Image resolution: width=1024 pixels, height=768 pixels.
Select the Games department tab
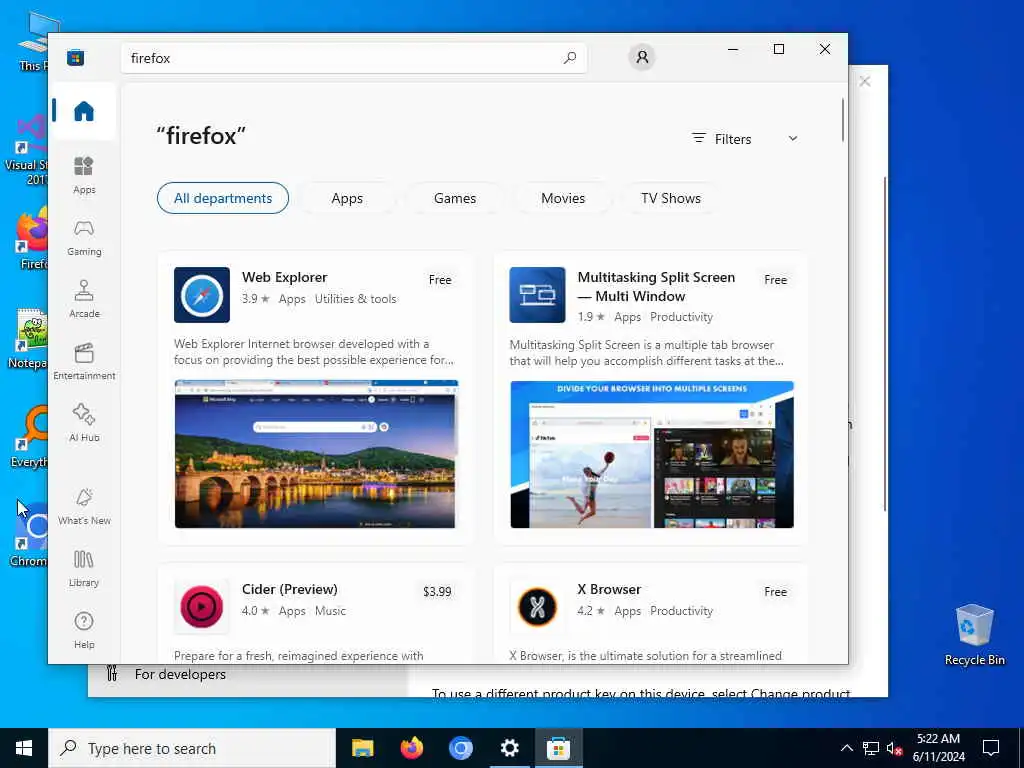pyautogui.click(x=455, y=198)
